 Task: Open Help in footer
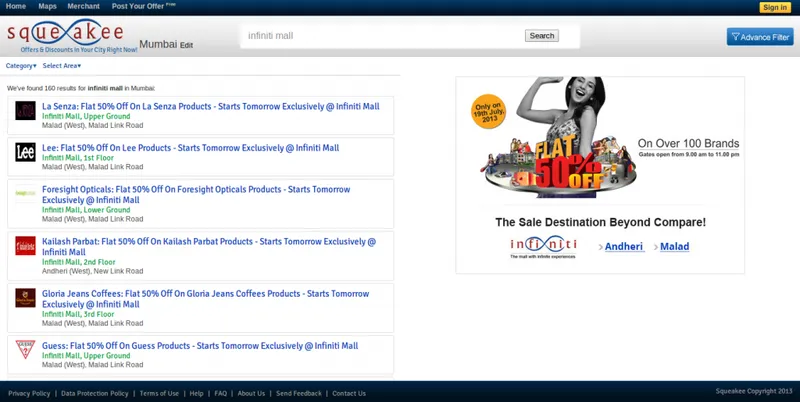(196, 393)
